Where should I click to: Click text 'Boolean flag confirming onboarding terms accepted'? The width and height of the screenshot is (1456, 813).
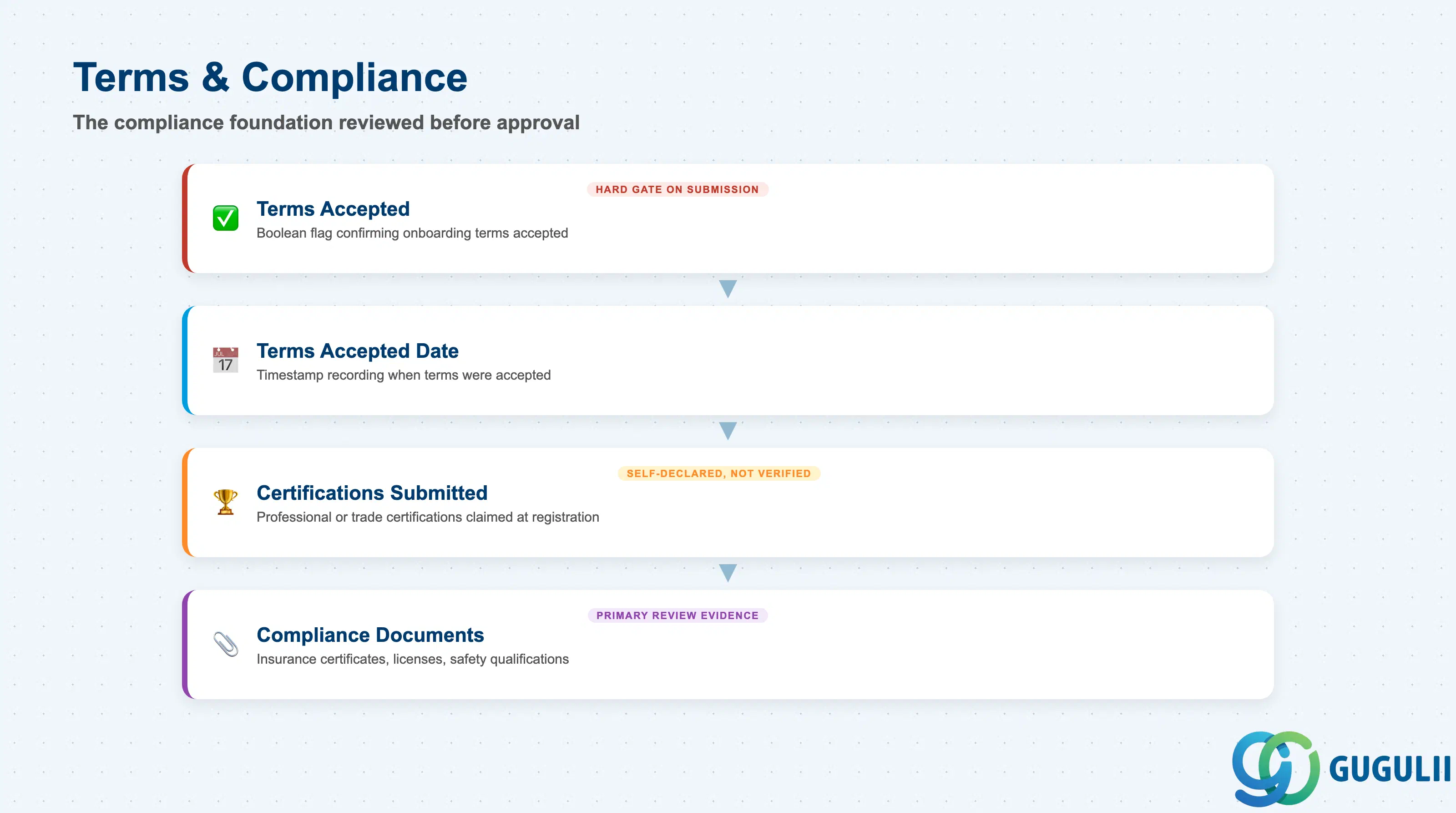[412, 233]
